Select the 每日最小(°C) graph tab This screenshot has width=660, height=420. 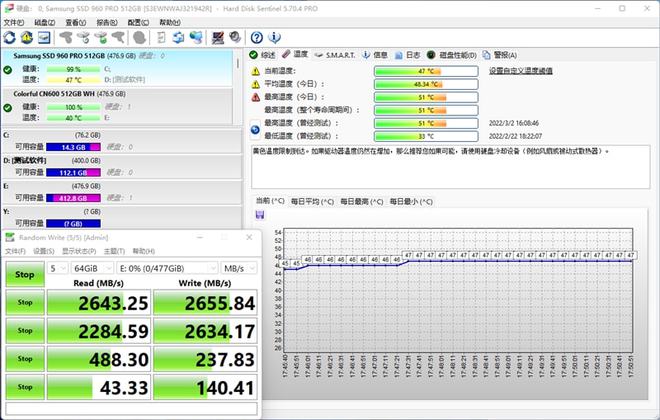(x=411, y=202)
